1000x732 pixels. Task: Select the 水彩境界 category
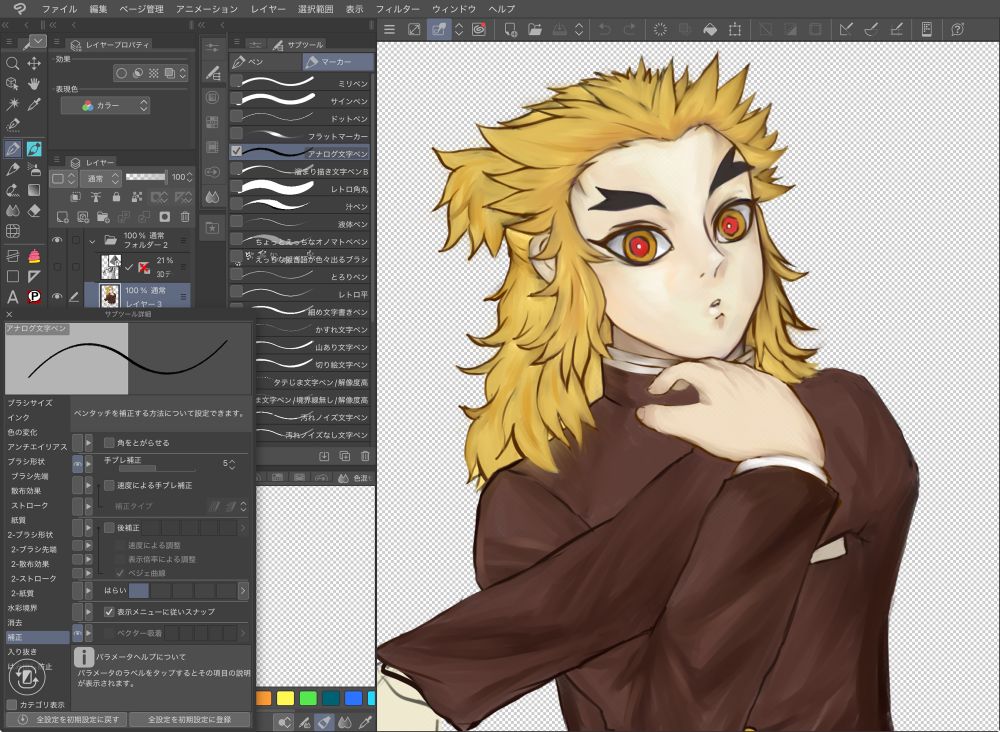click(x=22, y=608)
